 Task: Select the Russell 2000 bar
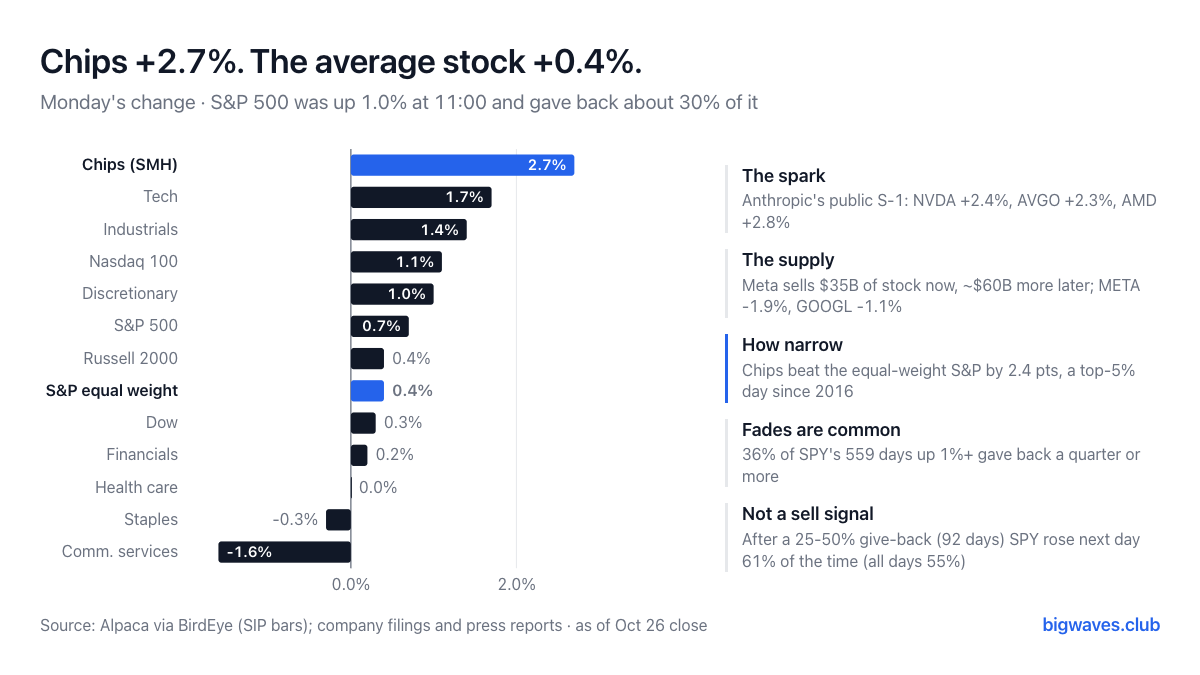click(x=367, y=358)
